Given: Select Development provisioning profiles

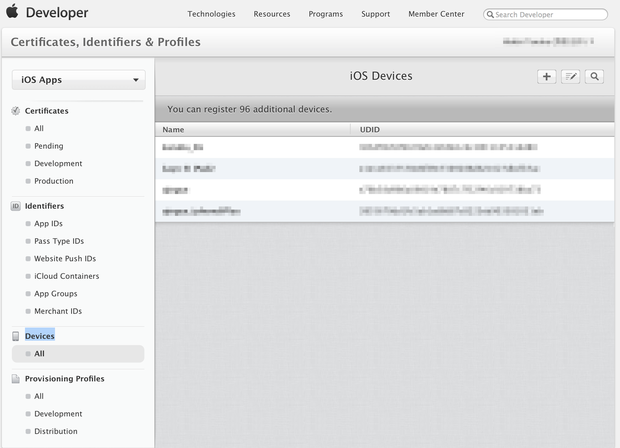Looking at the screenshot, I should point(58,414).
